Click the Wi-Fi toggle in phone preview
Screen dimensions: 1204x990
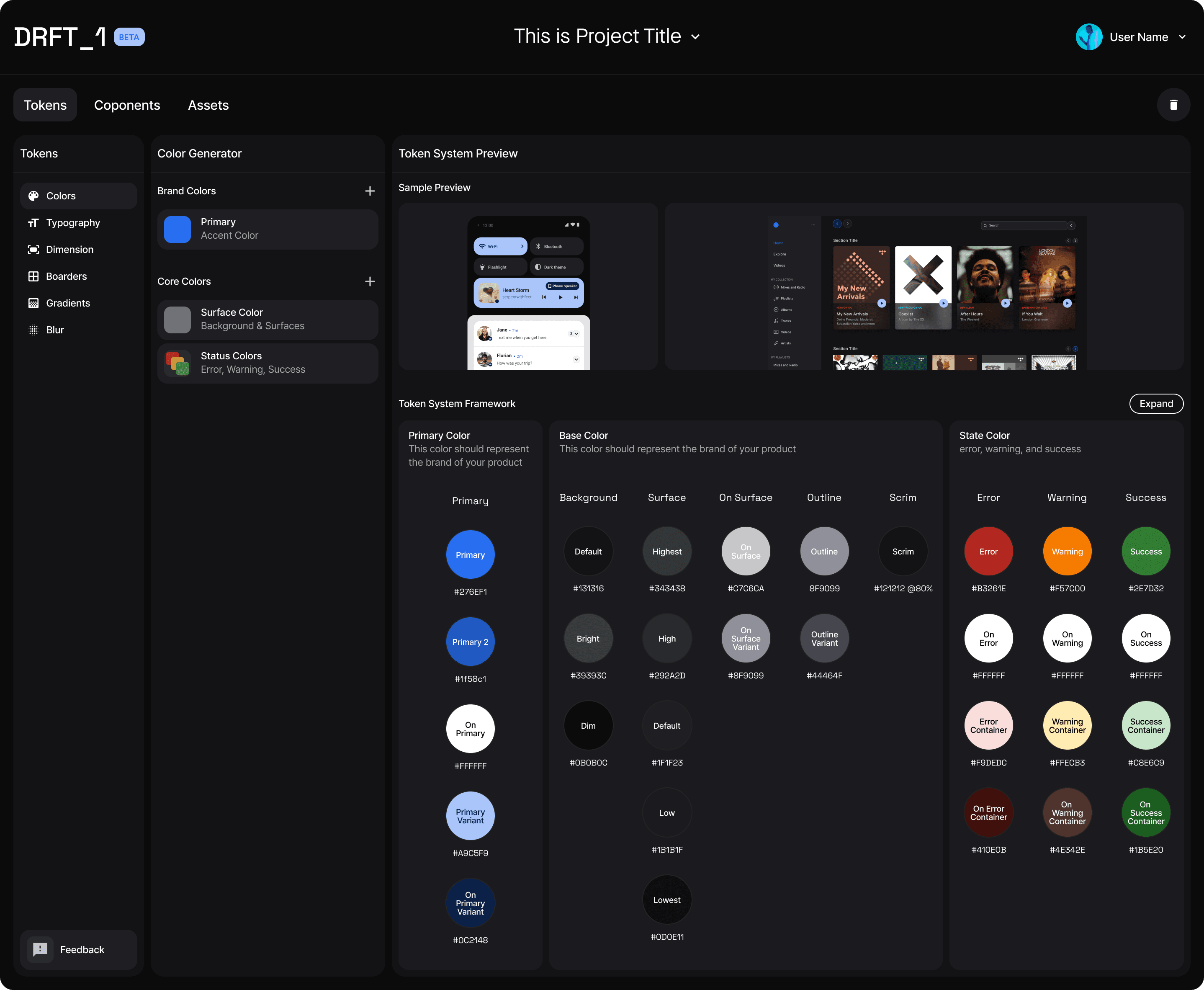(x=500, y=246)
